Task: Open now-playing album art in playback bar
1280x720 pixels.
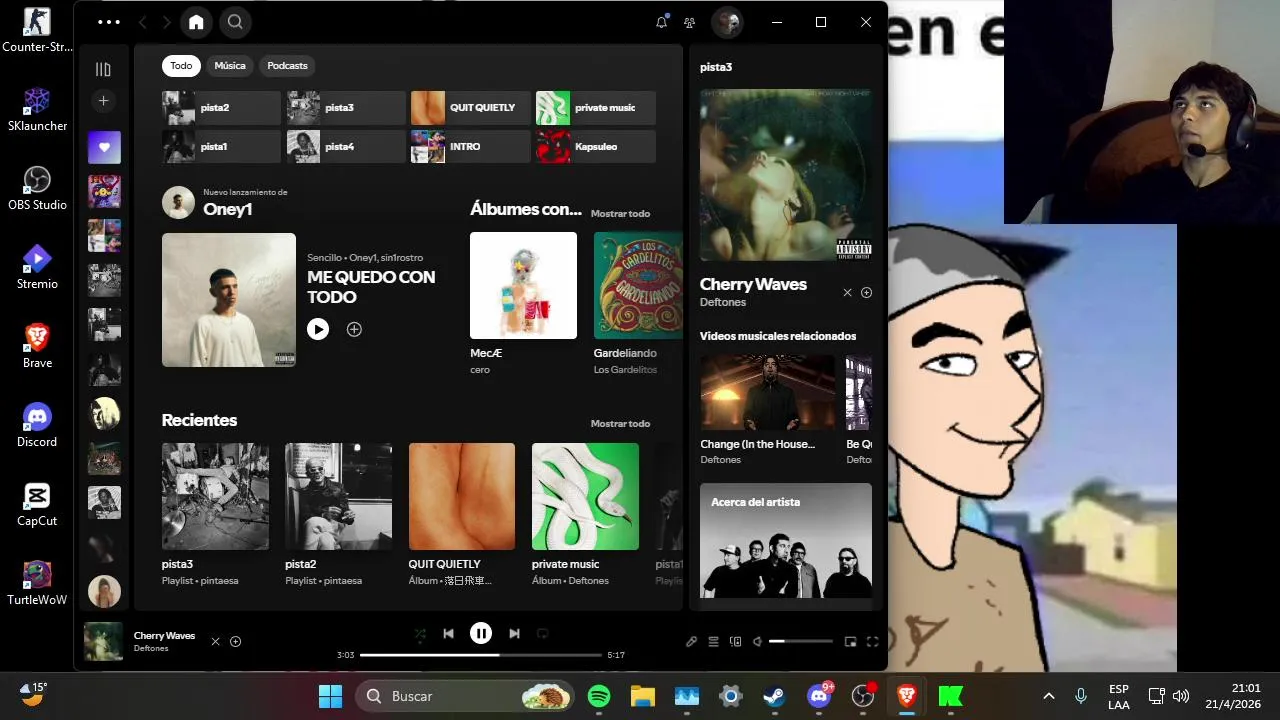Action: tap(103, 642)
